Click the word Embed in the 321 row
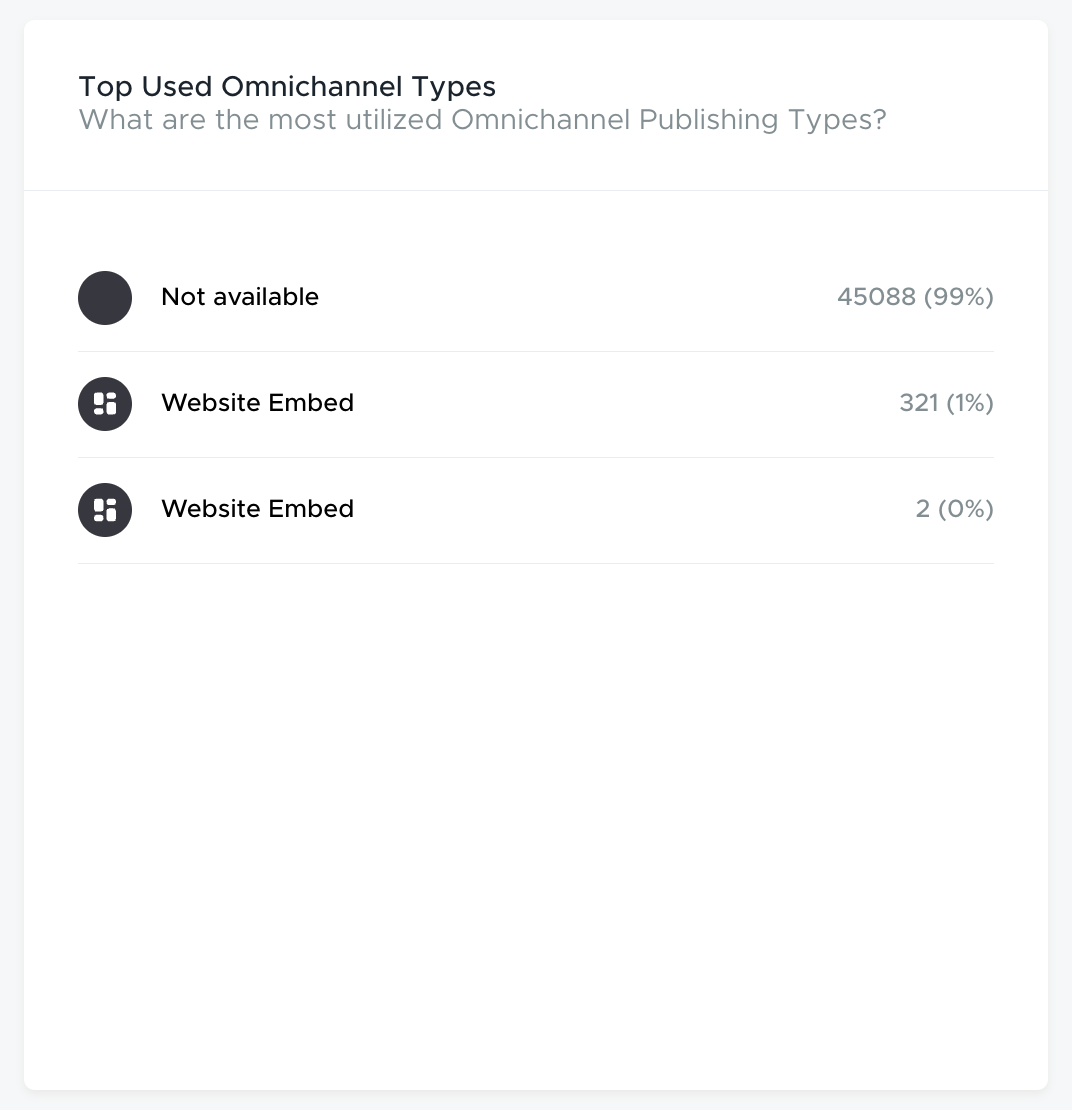1072x1110 pixels. point(311,403)
